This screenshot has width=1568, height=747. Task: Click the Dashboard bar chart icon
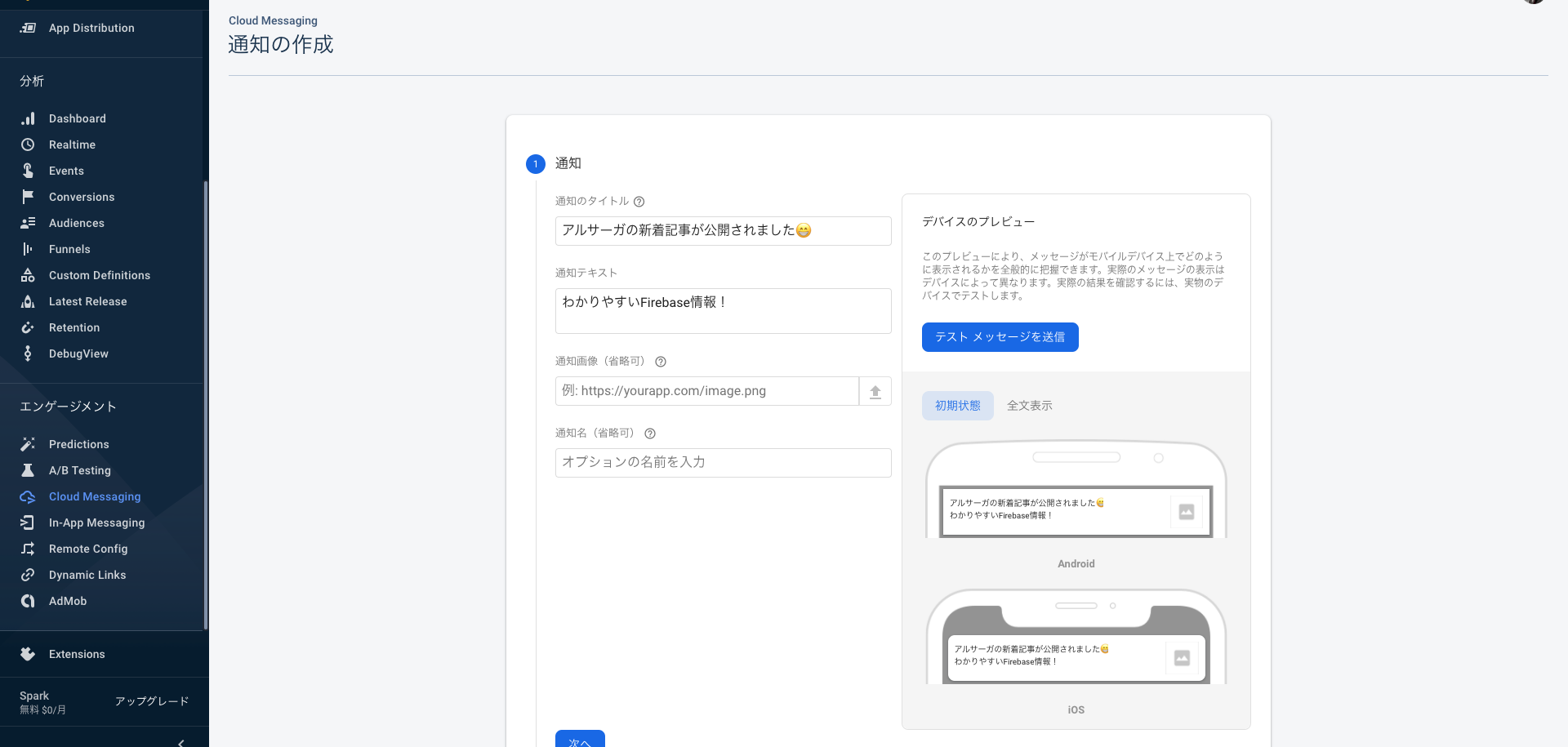(x=28, y=118)
